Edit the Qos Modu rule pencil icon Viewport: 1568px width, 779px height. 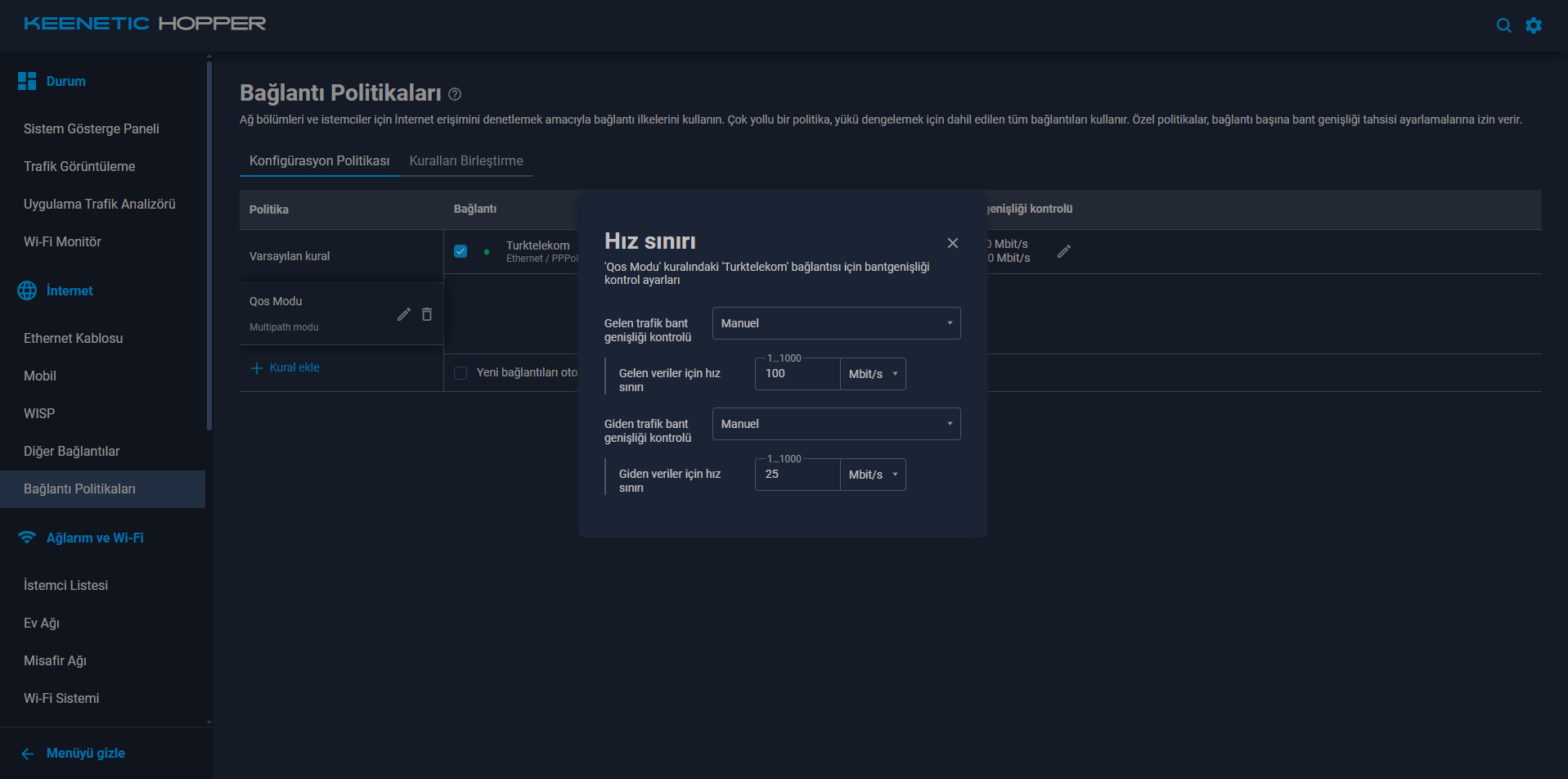(x=404, y=314)
